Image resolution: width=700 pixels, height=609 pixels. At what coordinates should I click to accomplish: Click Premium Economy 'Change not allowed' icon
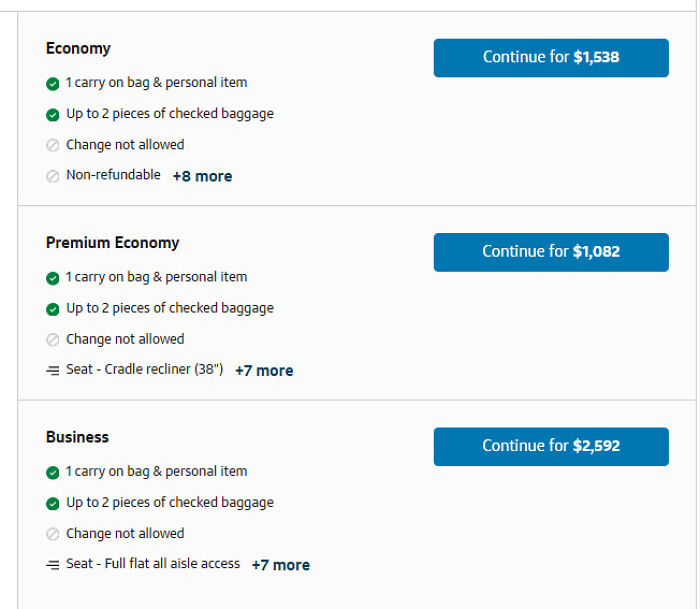pyautogui.click(x=53, y=340)
